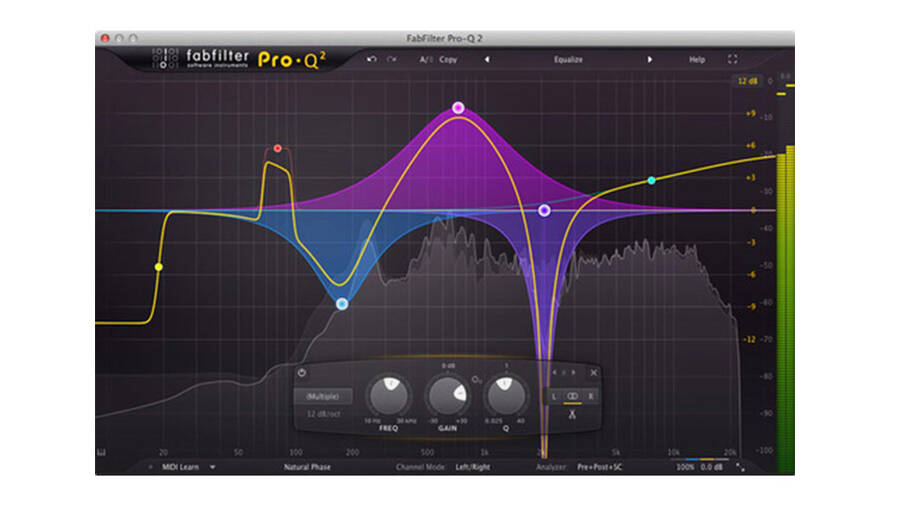Change Channel Mode Left/Right setting
Viewport: 900px width, 511px height.
[x=473, y=467]
